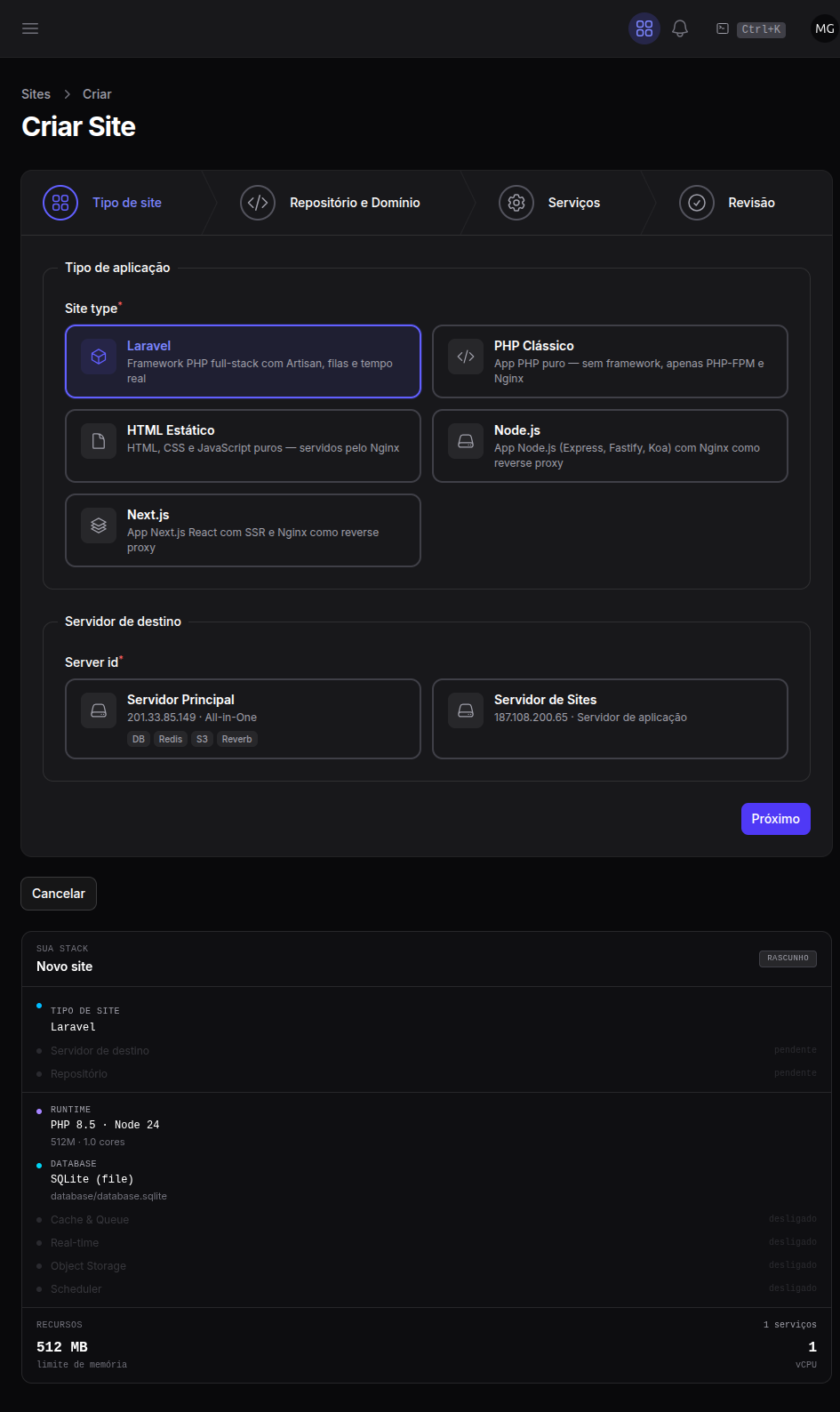Choose Servidor Principal as target server
This screenshot has width=840, height=1412.
pos(243,718)
